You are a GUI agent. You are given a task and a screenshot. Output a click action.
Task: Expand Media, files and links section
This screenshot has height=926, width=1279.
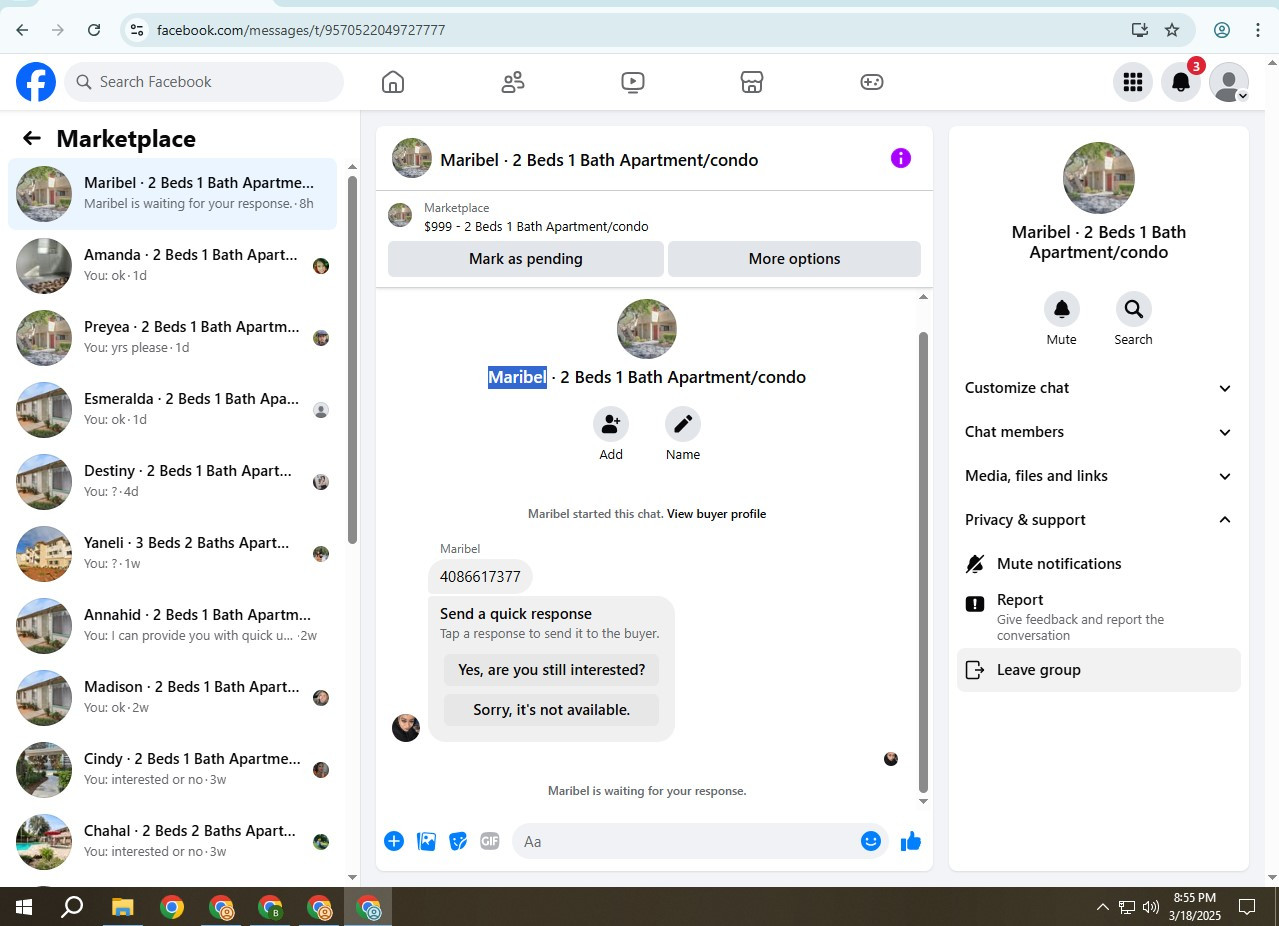1099,476
